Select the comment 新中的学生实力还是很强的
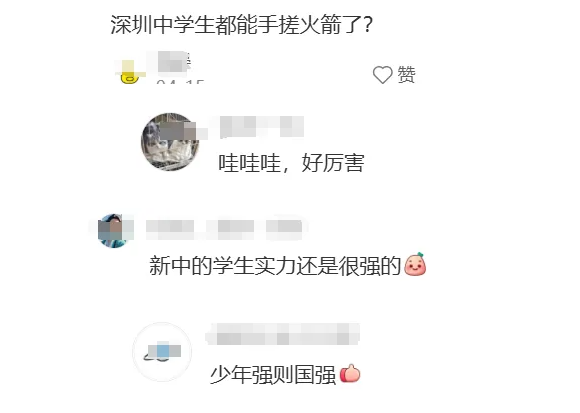The image size is (580, 413). click(x=275, y=265)
